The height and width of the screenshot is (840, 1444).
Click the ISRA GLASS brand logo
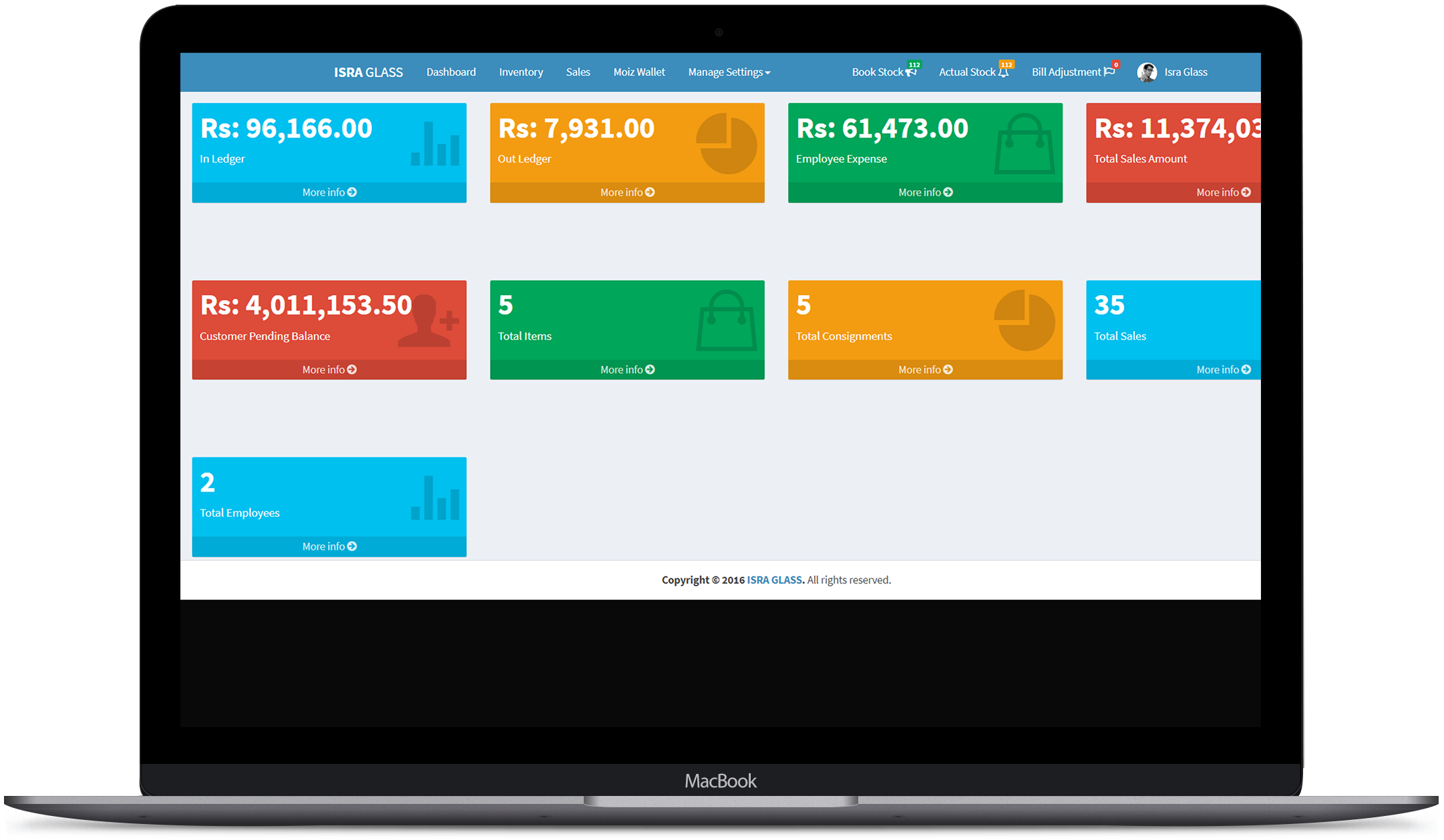(368, 72)
